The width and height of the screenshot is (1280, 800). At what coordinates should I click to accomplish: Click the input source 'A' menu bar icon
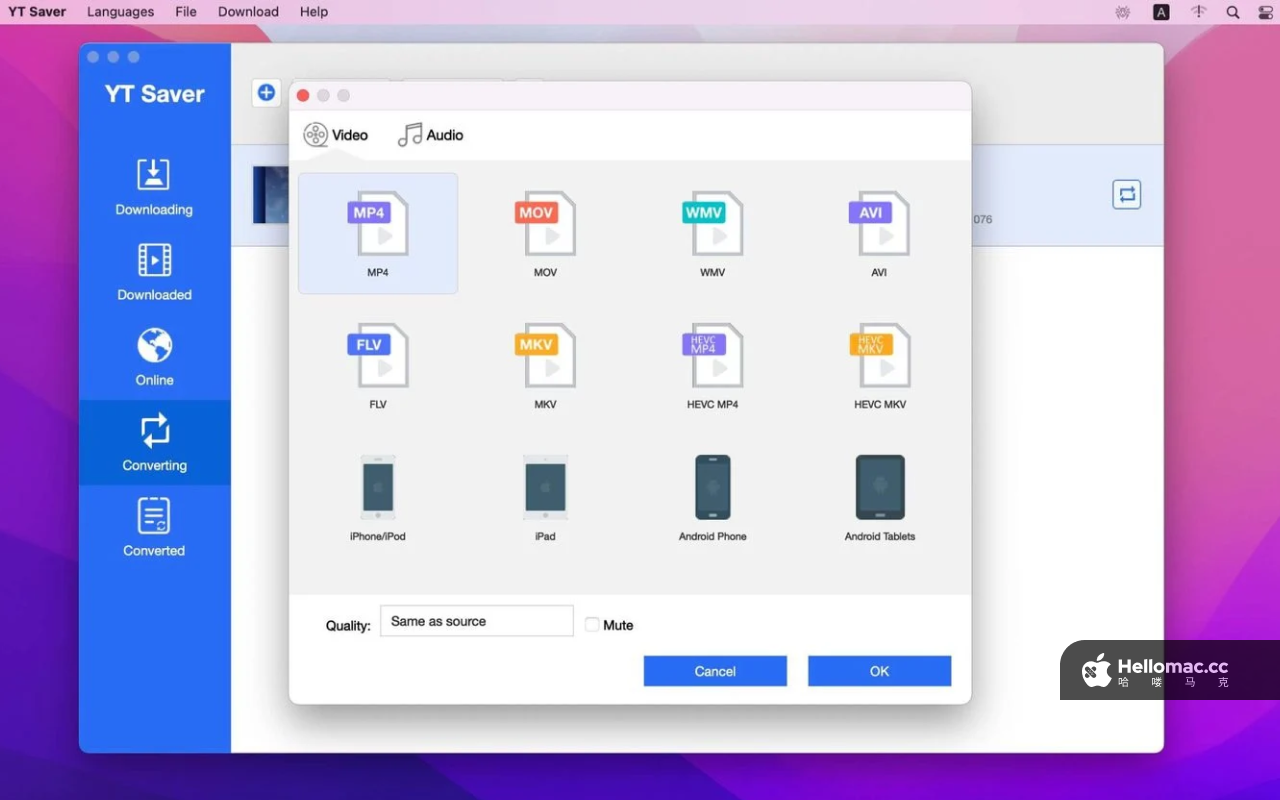coord(1161,12)
